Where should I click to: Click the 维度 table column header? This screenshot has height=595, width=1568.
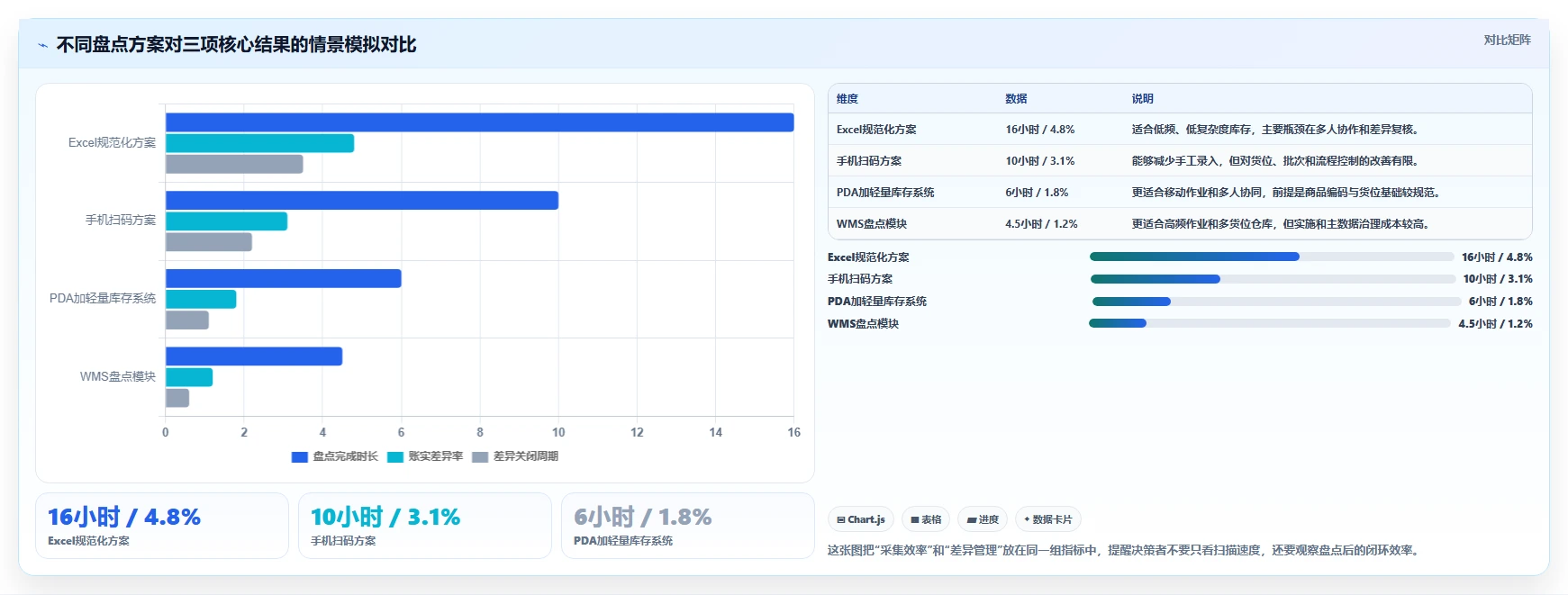pos(847,99)
